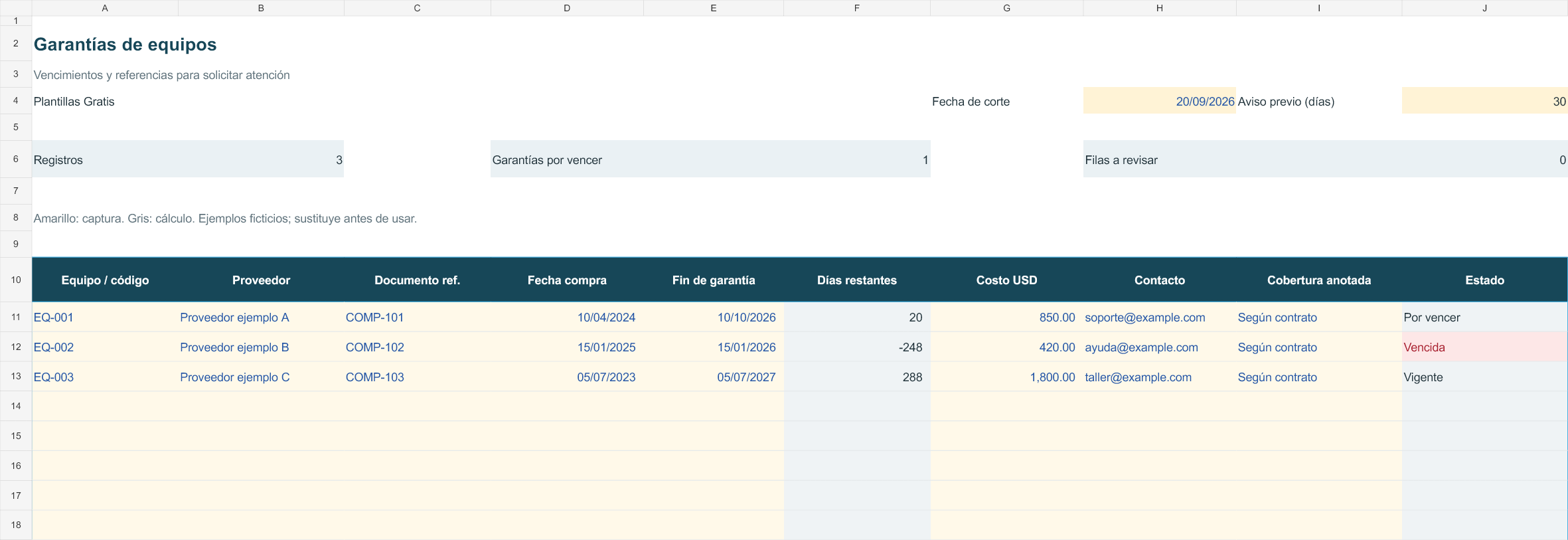The width and height of the screenshot is (1568, 540).
Task: Click the 'Fin de garantía' column header
Action: pyautogui.click(x=714, y=280)
